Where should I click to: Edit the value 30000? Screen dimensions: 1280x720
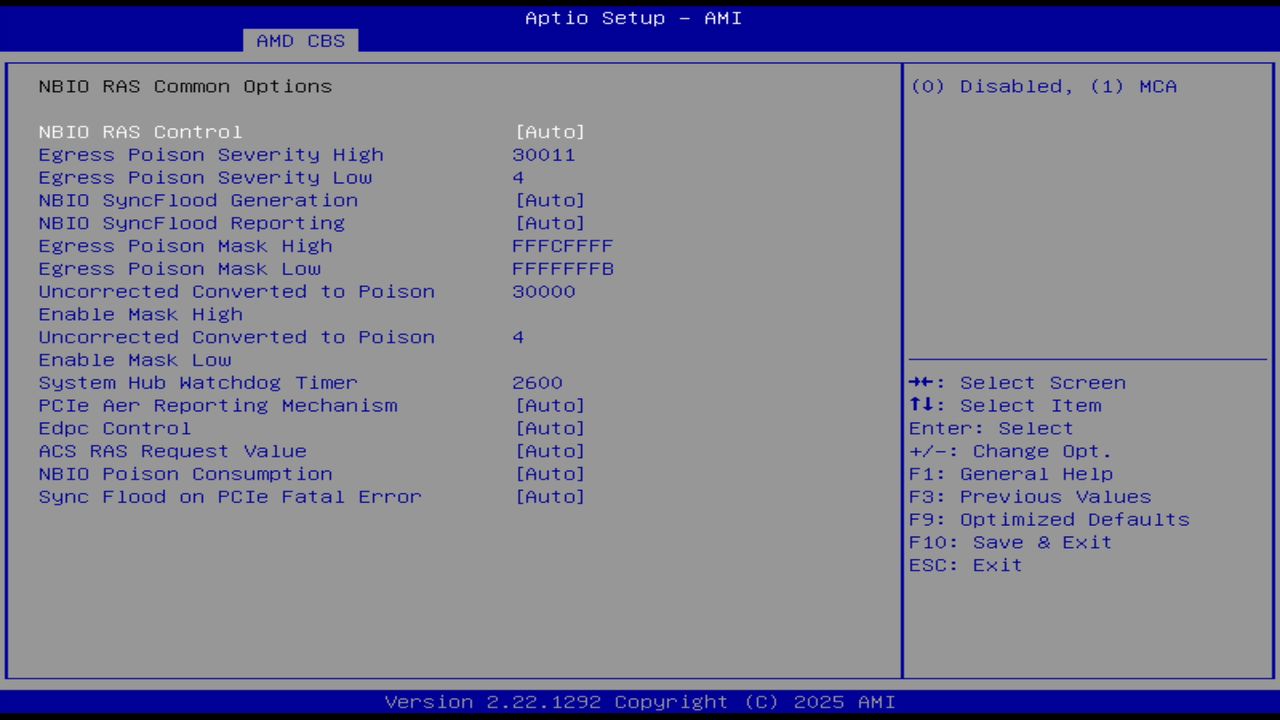[x=544, y=292]
